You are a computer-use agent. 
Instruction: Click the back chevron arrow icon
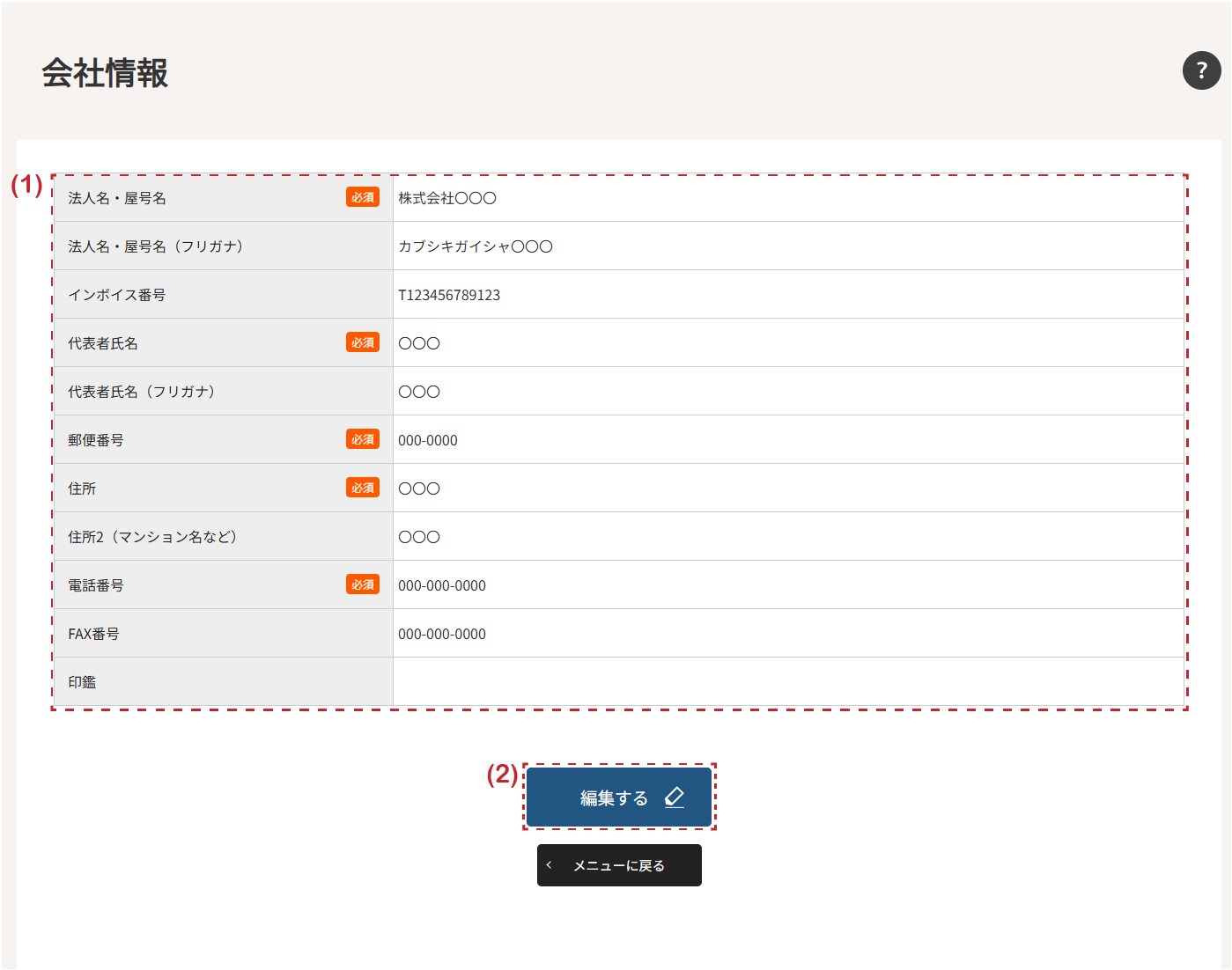click(549, 865)
